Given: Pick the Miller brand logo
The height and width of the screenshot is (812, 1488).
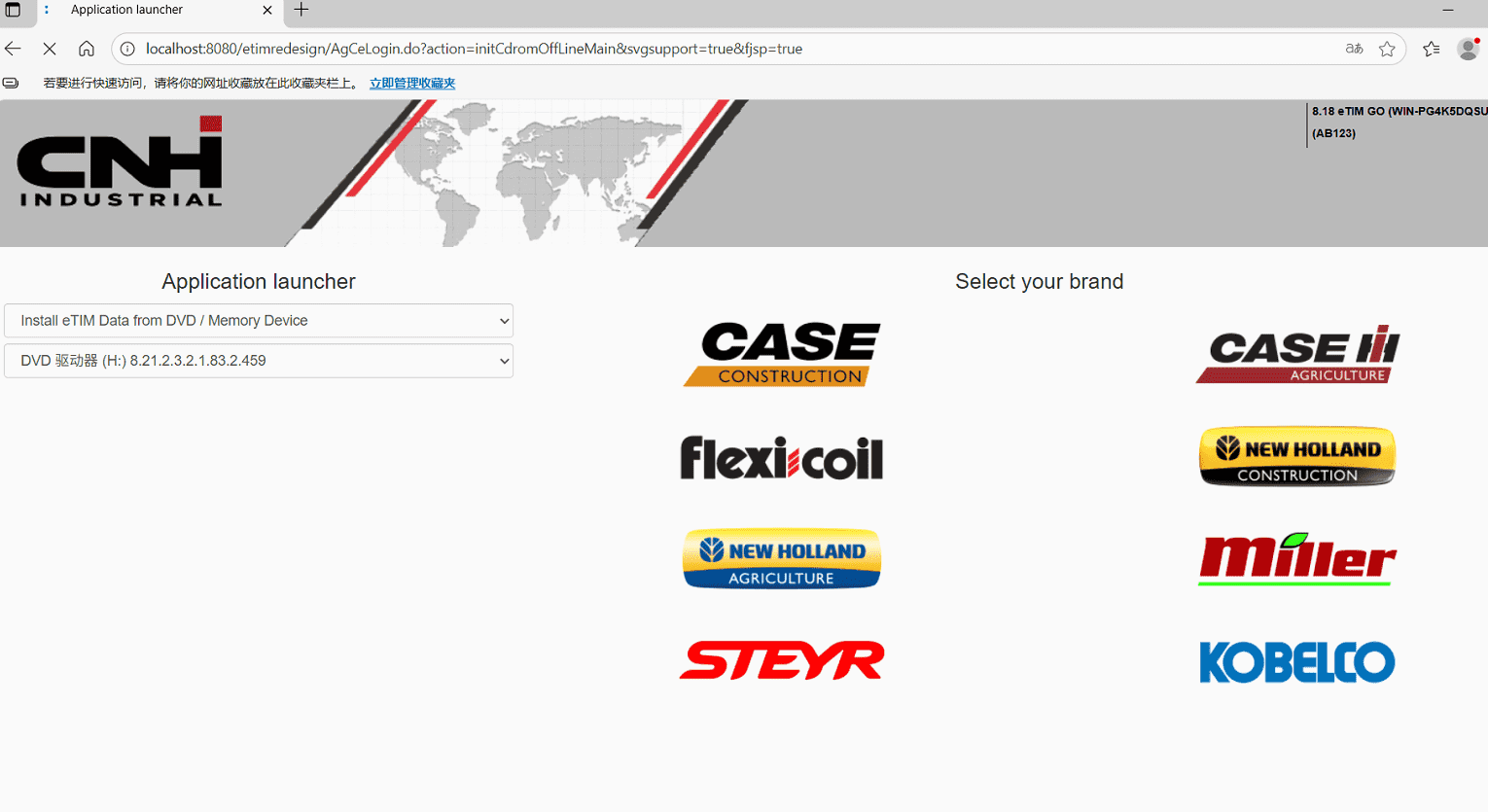Looking at the screenshot, I should (1297, 559).
